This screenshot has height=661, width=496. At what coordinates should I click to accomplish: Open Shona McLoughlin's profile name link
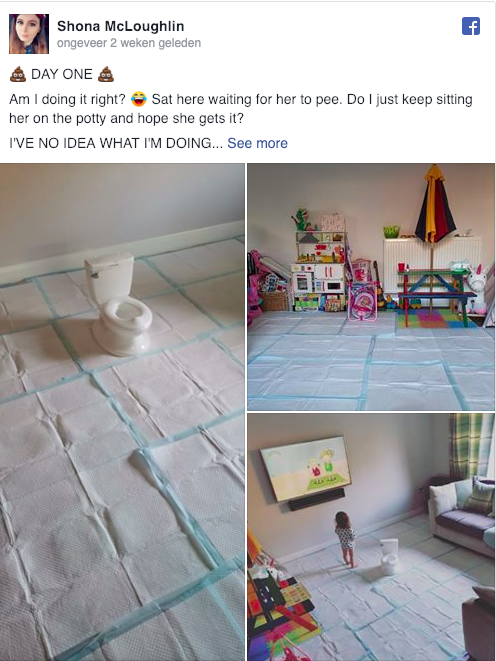[x=121, y=26]
